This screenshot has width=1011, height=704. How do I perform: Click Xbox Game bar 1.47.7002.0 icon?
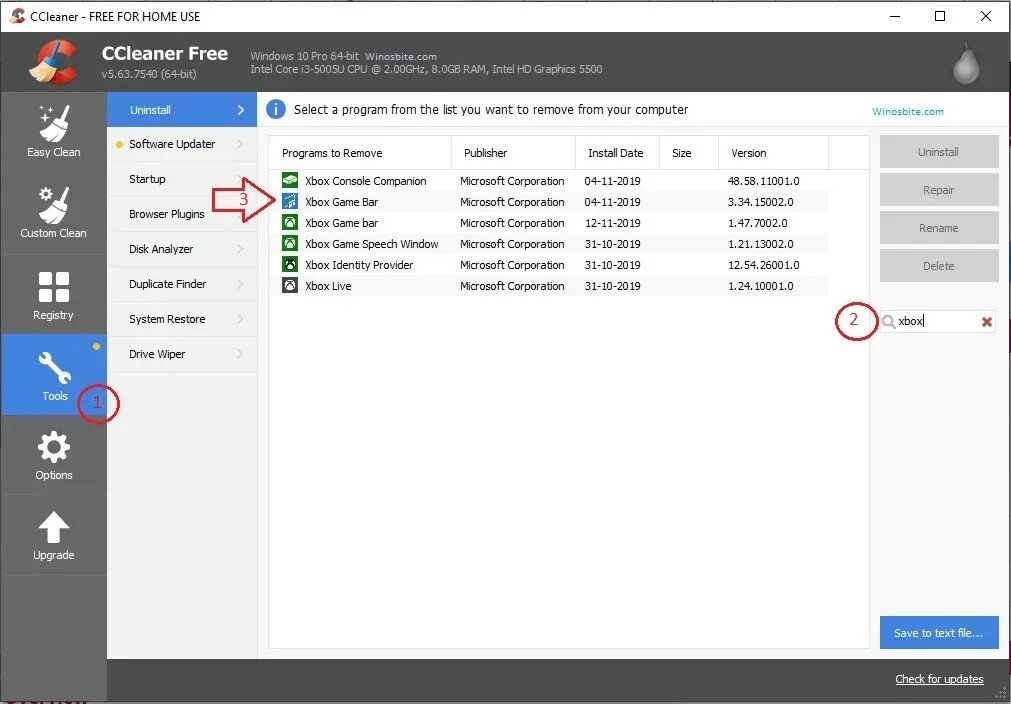tap(290, 223)
